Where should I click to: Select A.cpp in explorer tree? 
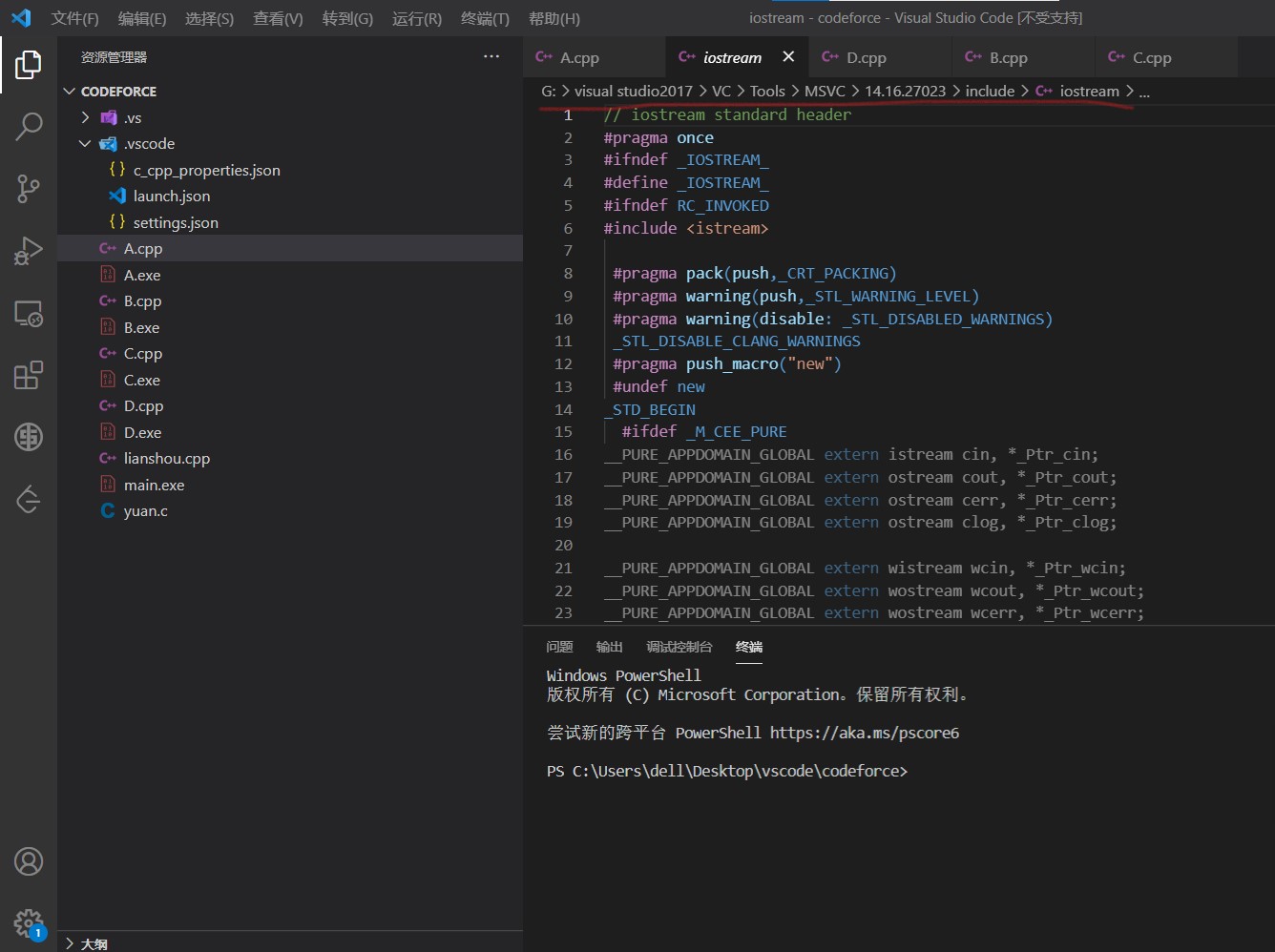290,249
